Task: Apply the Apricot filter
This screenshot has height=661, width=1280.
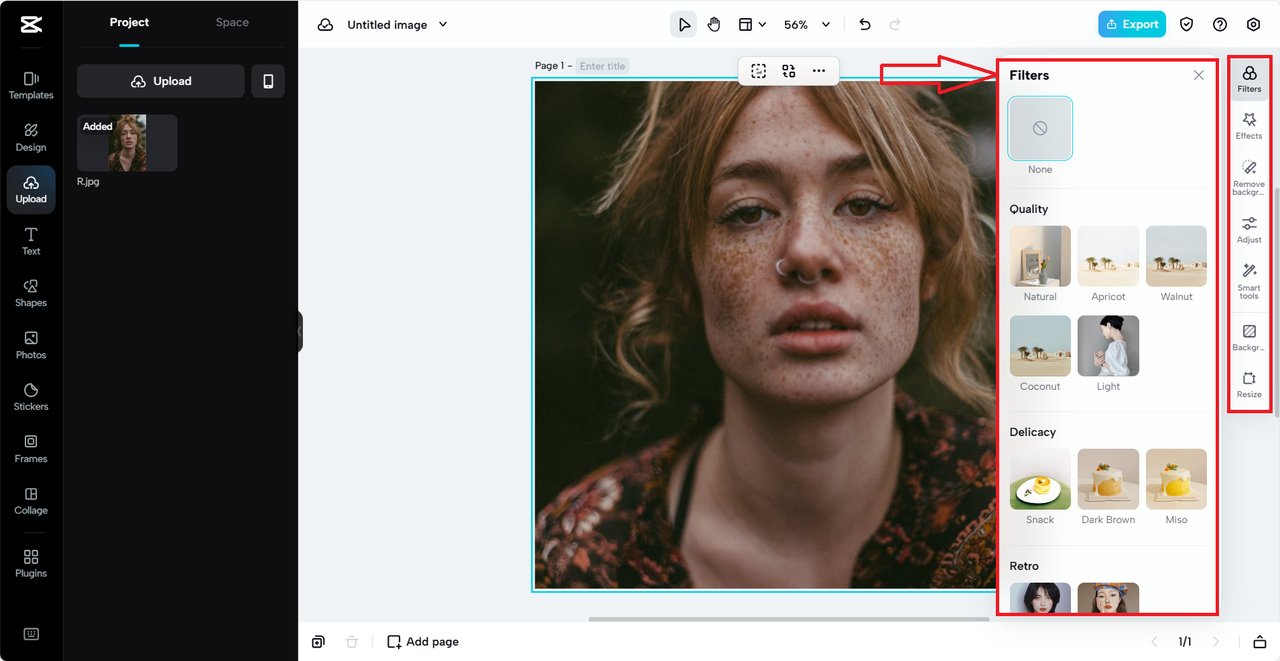Action: [1108, 256]
